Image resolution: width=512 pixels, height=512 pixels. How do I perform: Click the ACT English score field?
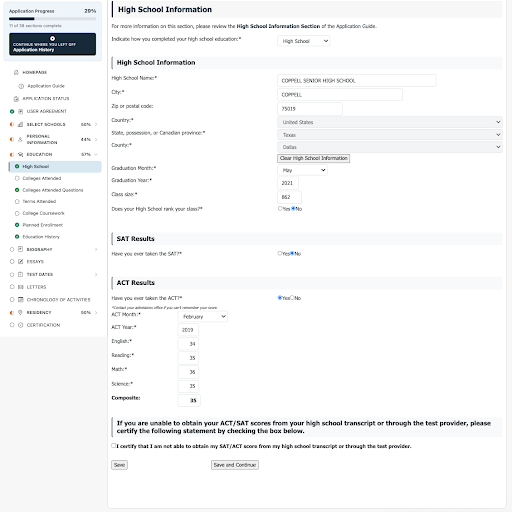tap(188, 344)
